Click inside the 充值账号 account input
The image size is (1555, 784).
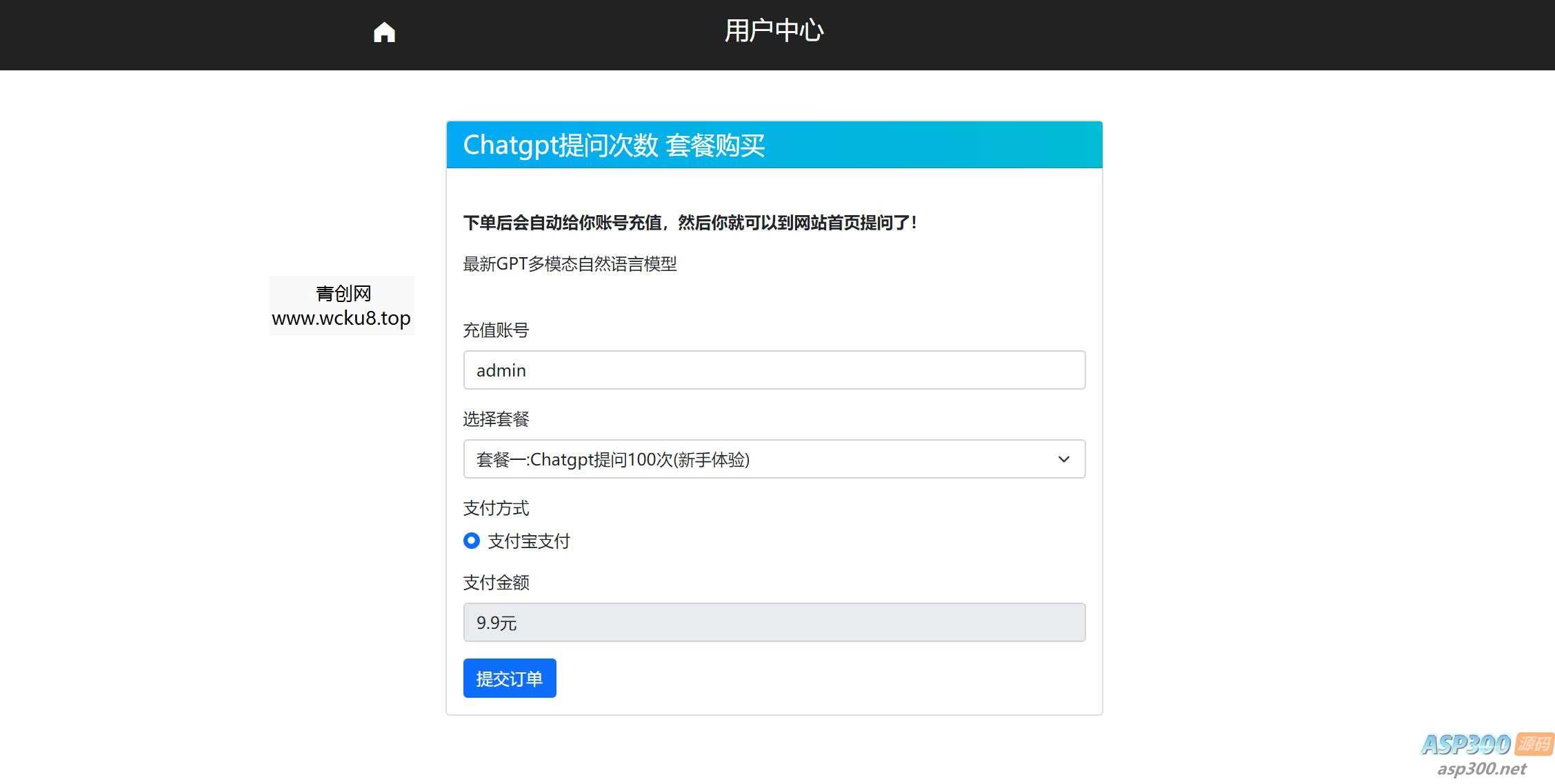click(774, 370)
